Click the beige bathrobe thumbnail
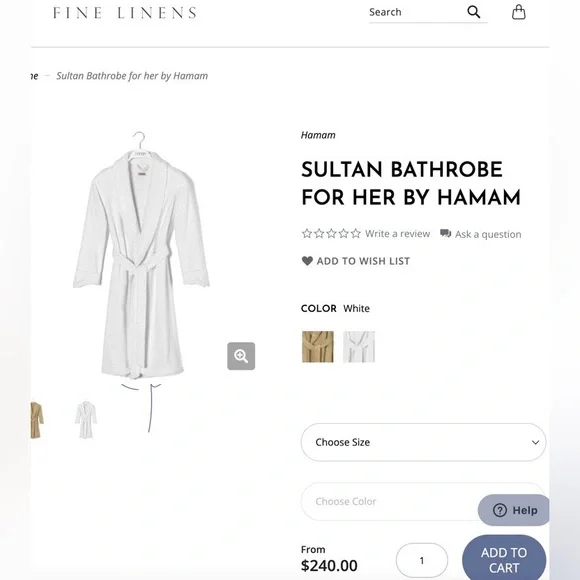 tap(37, 420)
